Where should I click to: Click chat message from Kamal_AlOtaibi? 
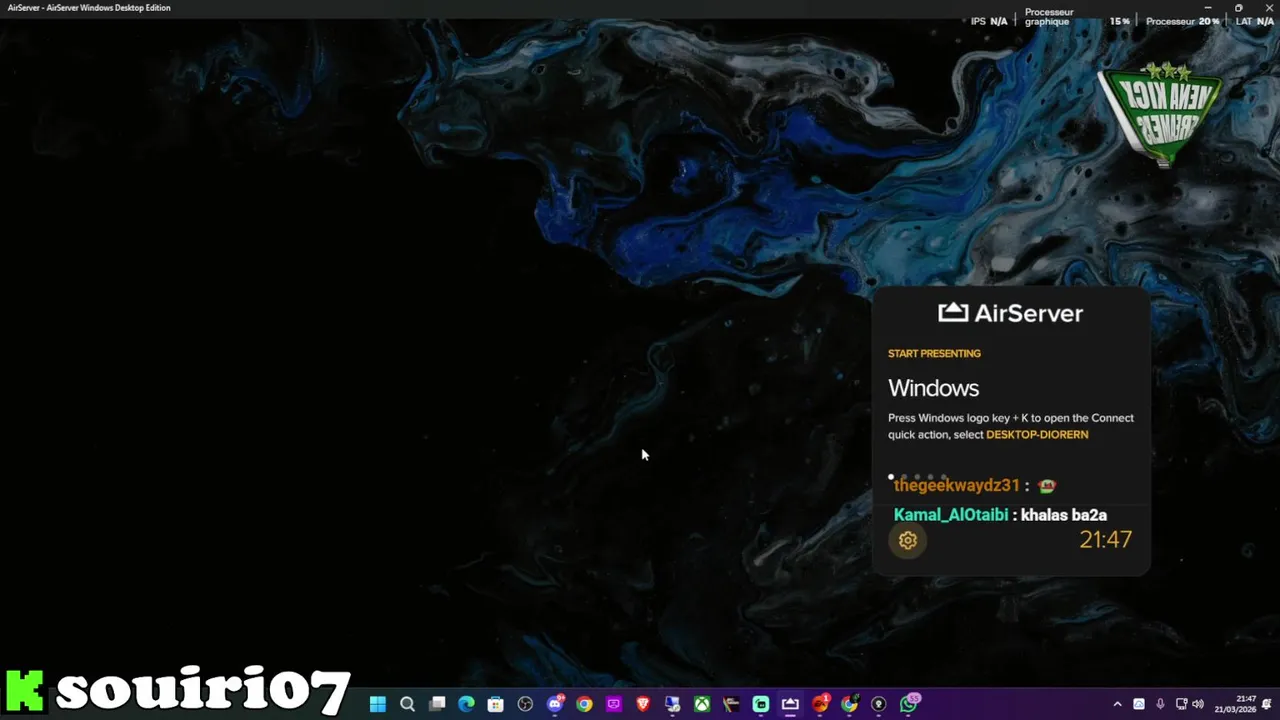1000,515
